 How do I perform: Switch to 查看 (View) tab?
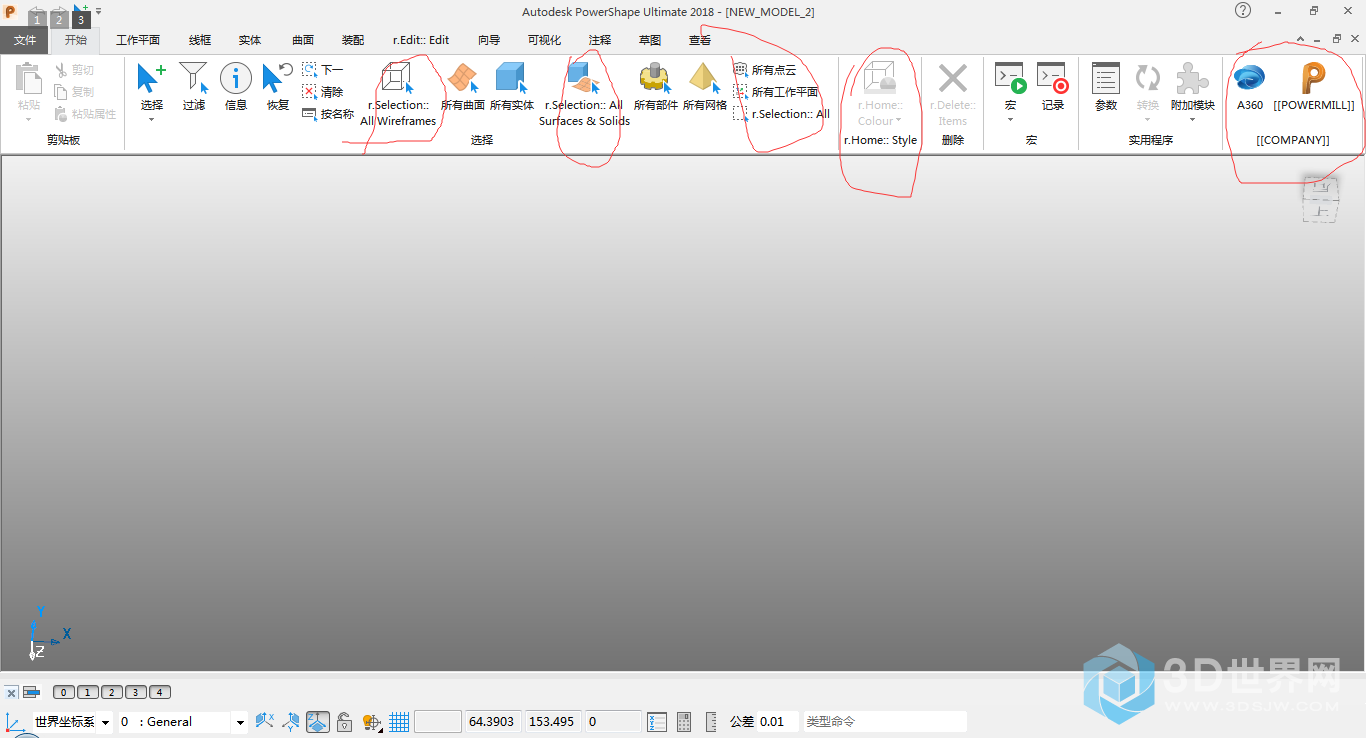click(700, 40)
